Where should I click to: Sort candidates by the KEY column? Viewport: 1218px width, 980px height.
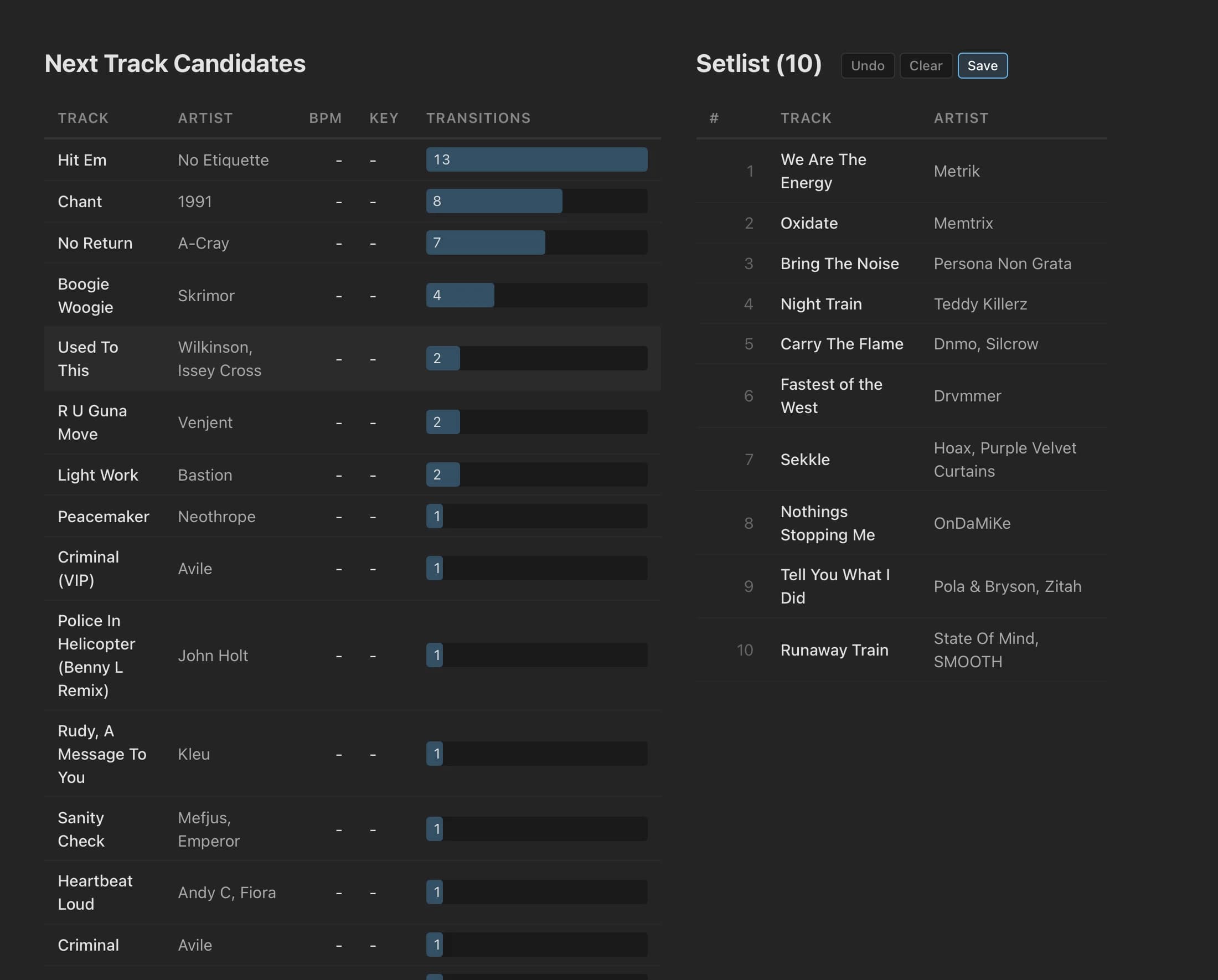384,117
